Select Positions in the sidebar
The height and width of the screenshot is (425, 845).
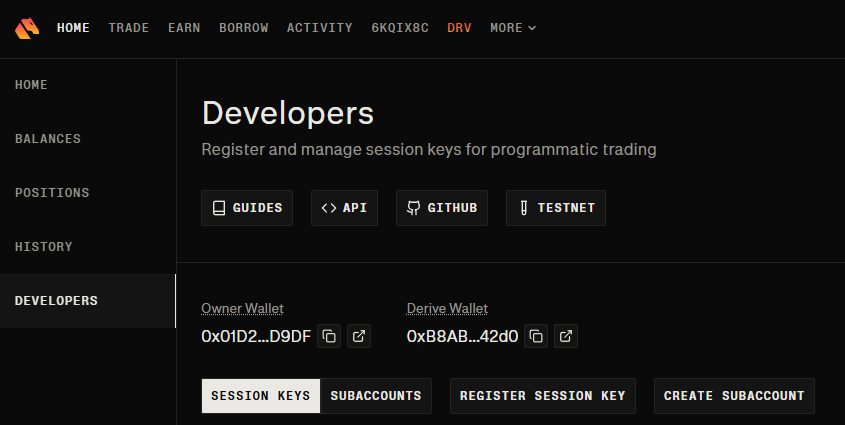tap(88, 193)
